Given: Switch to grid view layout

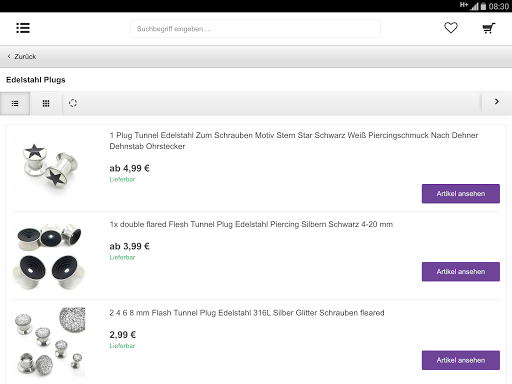Looking at the screenshot, I should click(x=46, y=103).
